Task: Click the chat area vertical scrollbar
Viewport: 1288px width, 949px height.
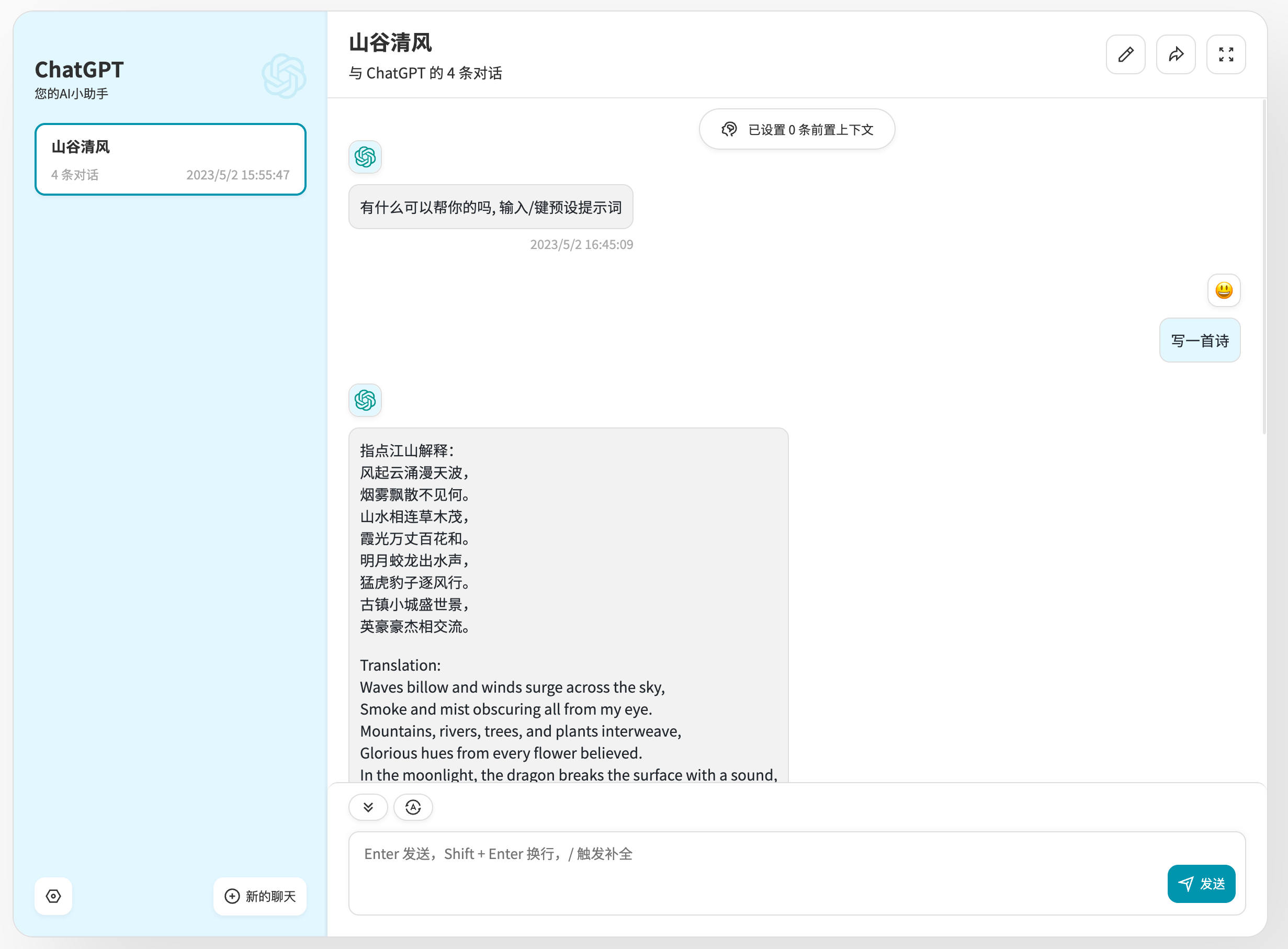Action: [1264, 267]
